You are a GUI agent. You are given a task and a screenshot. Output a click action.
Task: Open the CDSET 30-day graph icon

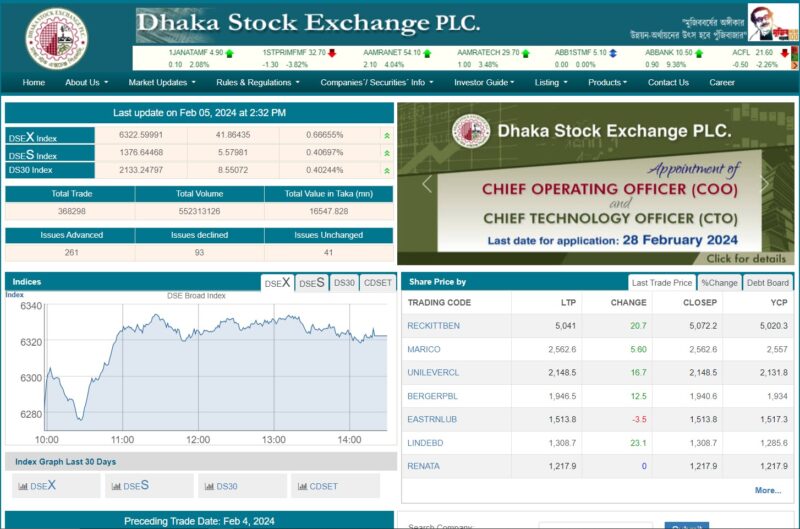point(302,487)
